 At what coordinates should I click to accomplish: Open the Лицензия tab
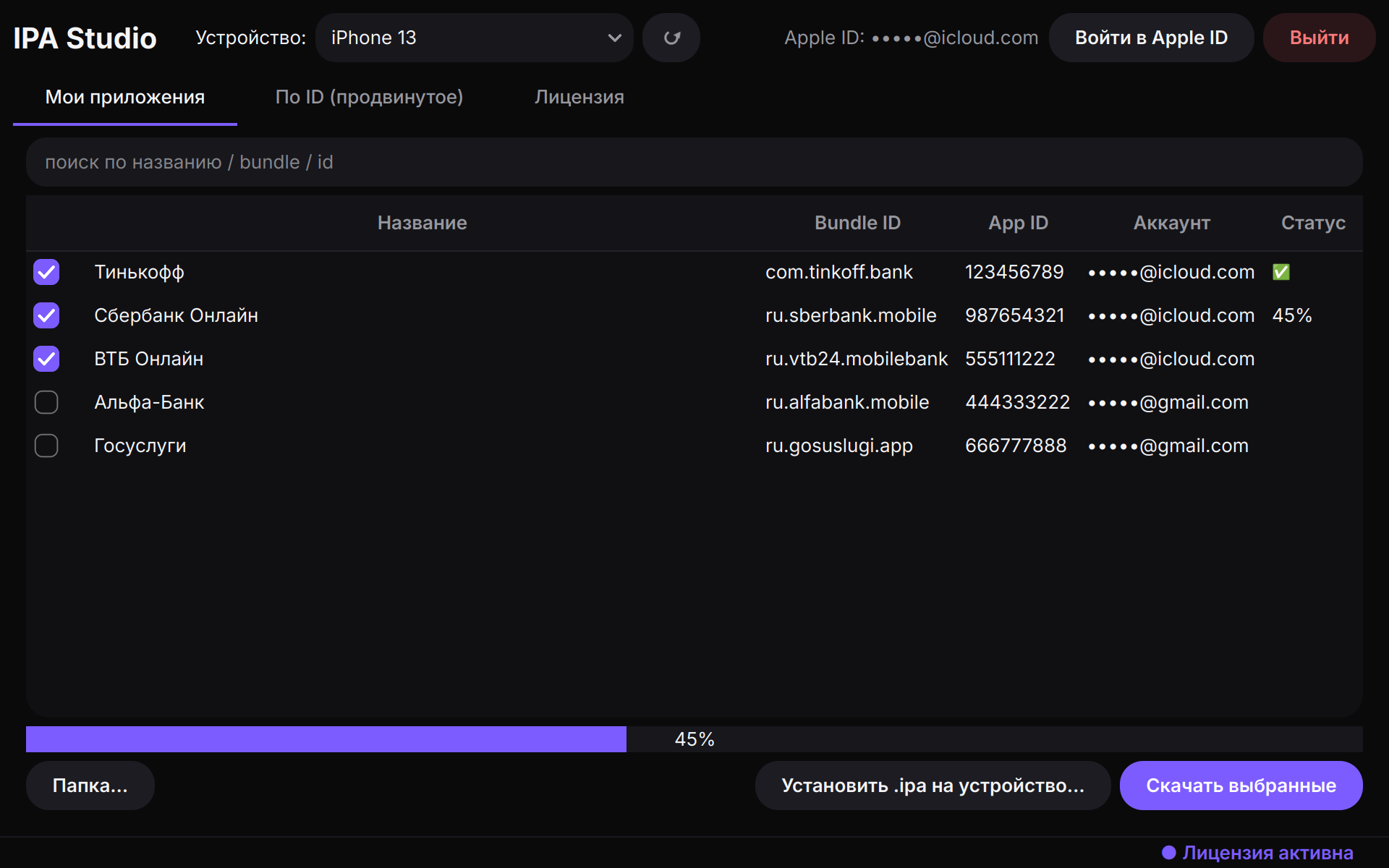(579, 97)
